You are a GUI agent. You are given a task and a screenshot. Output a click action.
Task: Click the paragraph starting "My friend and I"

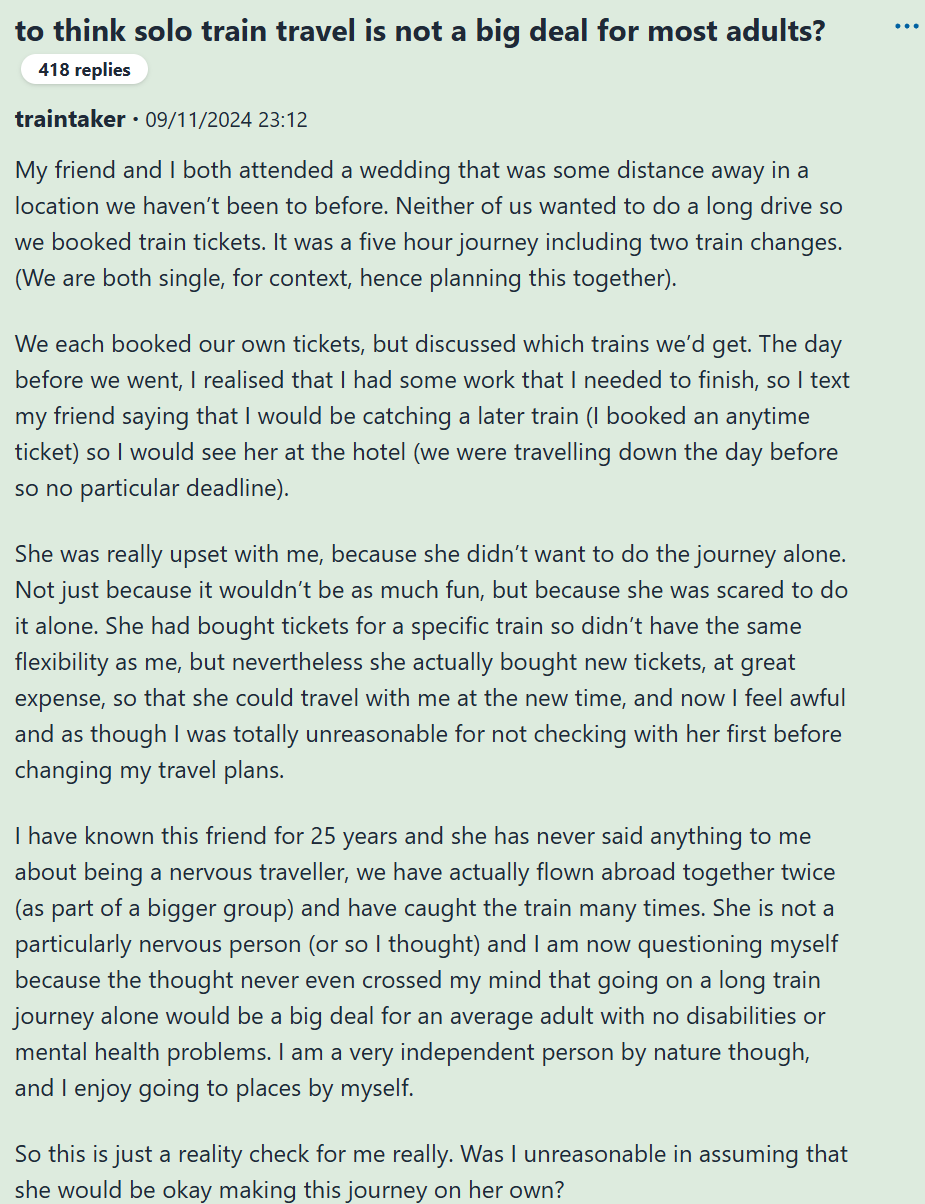click(430, 224)
